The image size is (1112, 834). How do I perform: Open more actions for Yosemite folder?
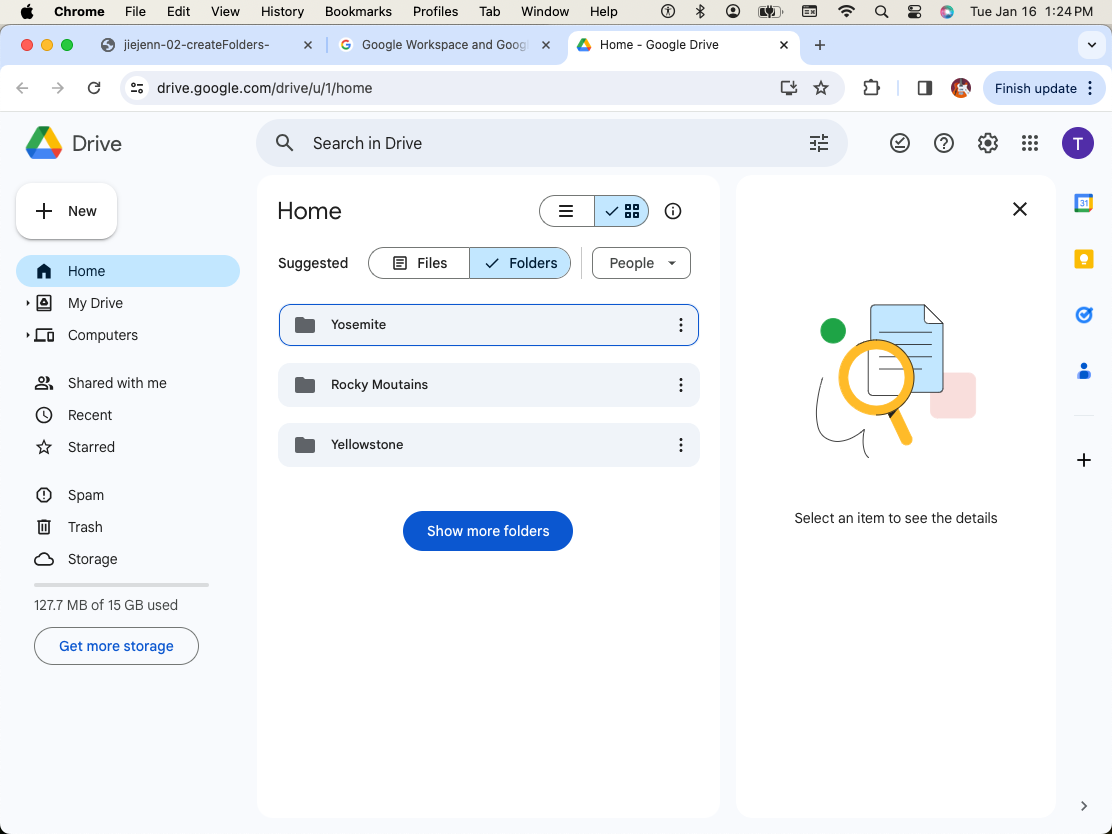[x=680, y=325]
